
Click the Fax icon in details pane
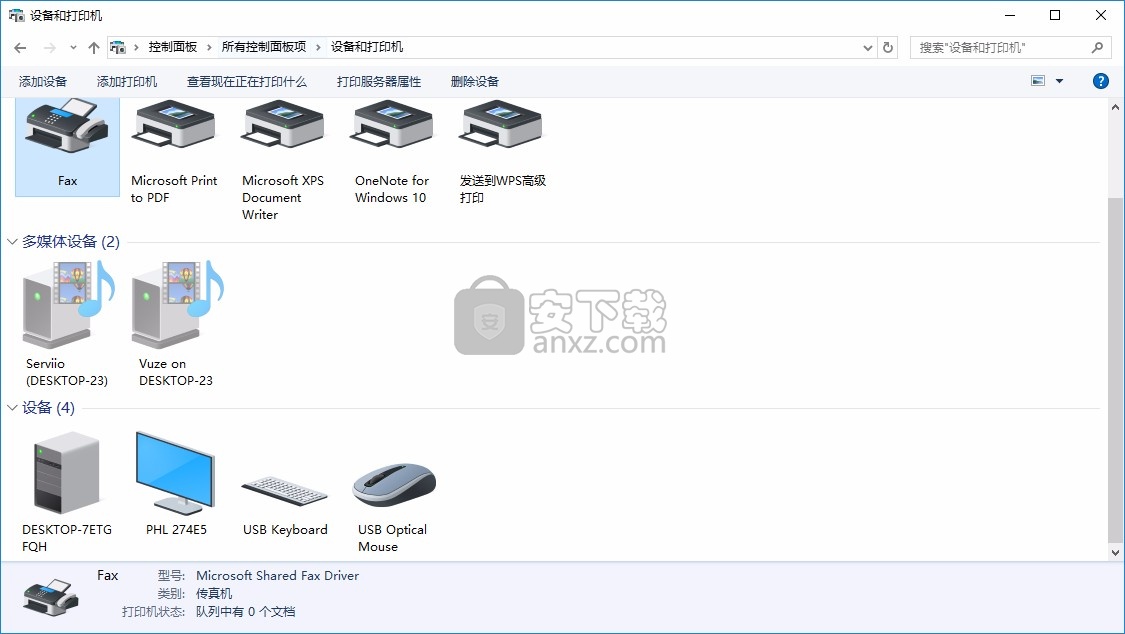coord(50,597)
